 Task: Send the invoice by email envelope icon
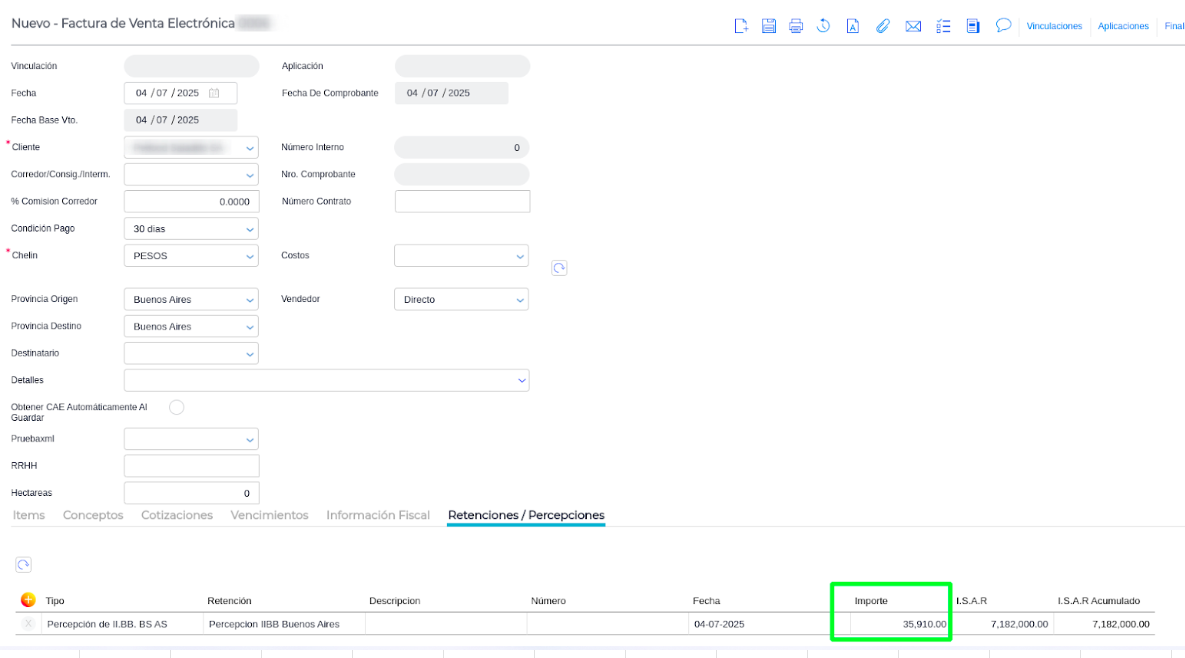(913, 26)
